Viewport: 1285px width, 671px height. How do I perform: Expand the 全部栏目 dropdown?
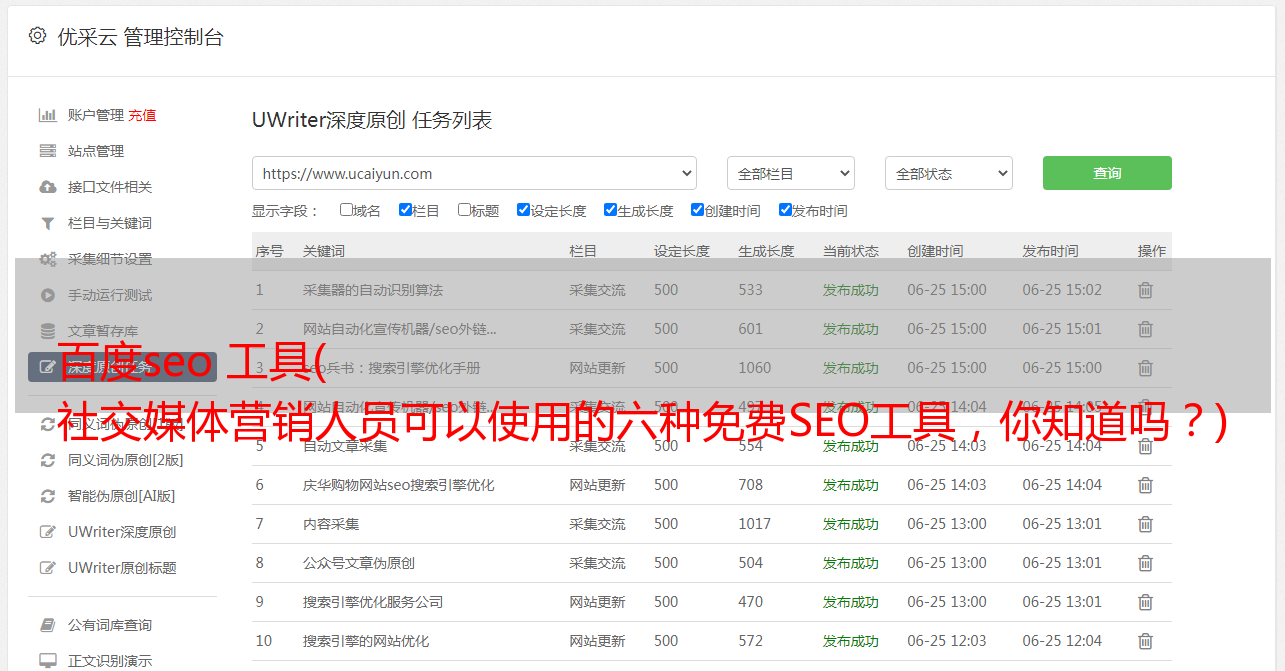(x=790, y=173)
